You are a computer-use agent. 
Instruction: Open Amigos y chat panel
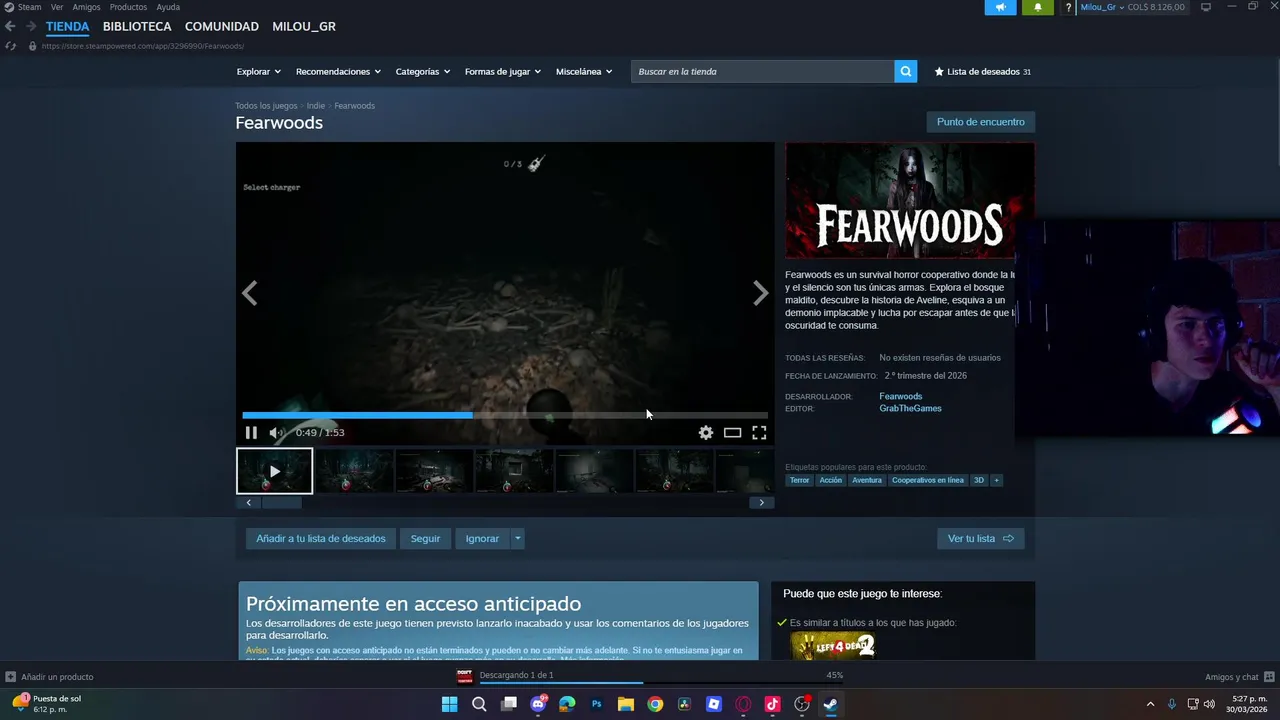pos(1239,677)
